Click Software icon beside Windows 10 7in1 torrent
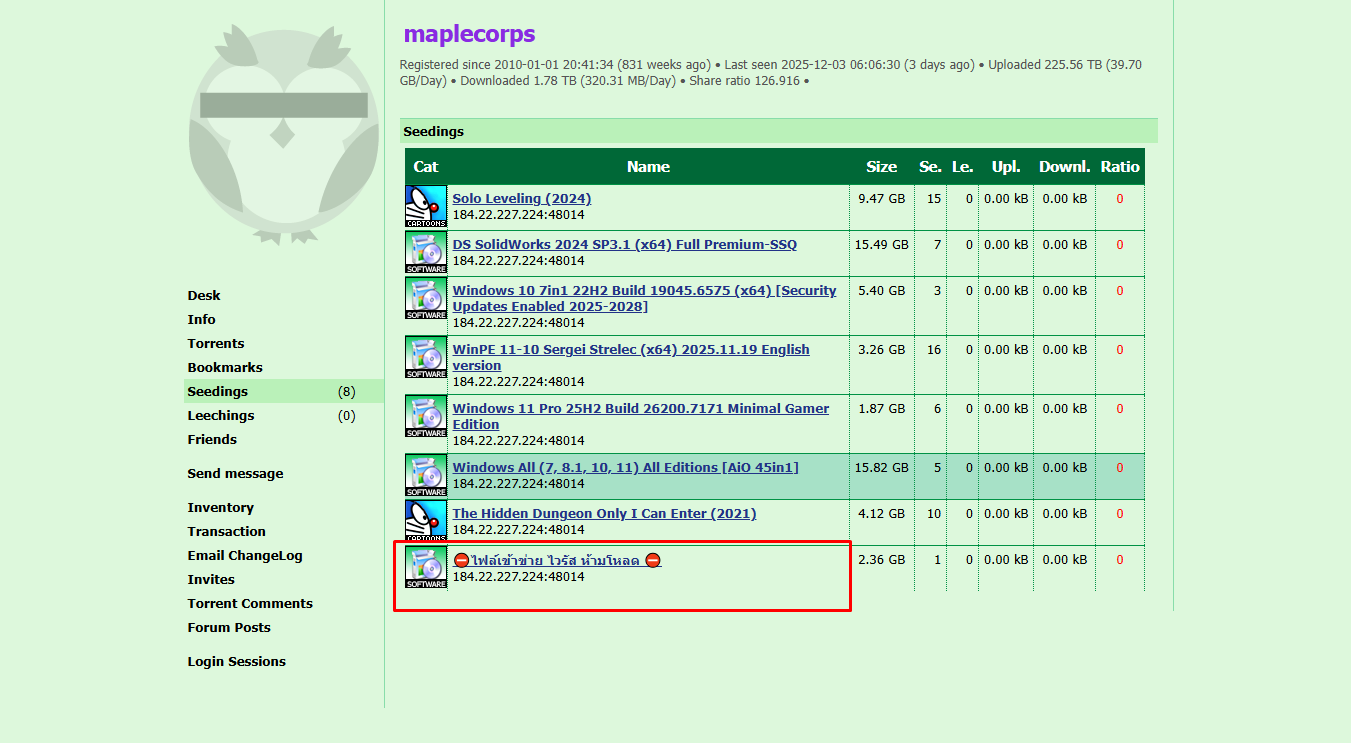The height and width of the screenshot is (743, 1351). click(426, 299)
